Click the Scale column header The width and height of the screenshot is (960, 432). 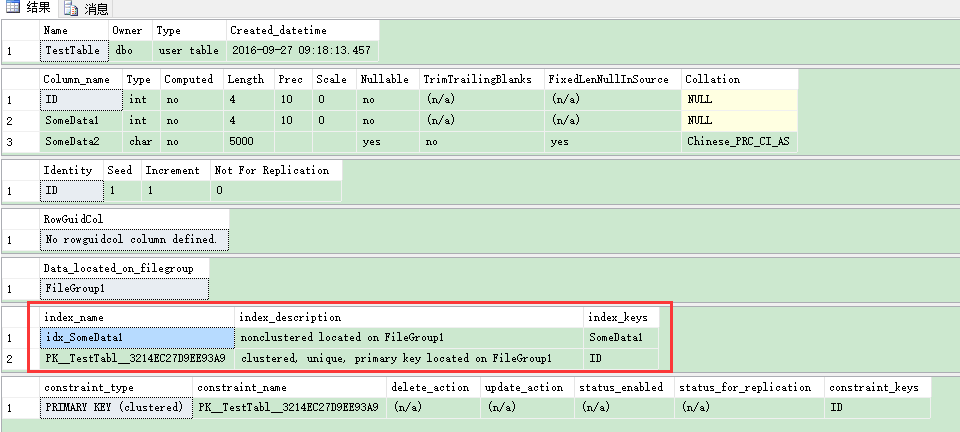tap(334, 80)
